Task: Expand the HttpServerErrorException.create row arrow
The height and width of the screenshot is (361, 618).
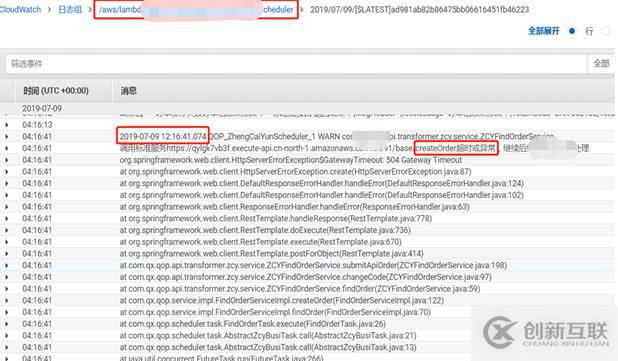Action: point(7,172)
